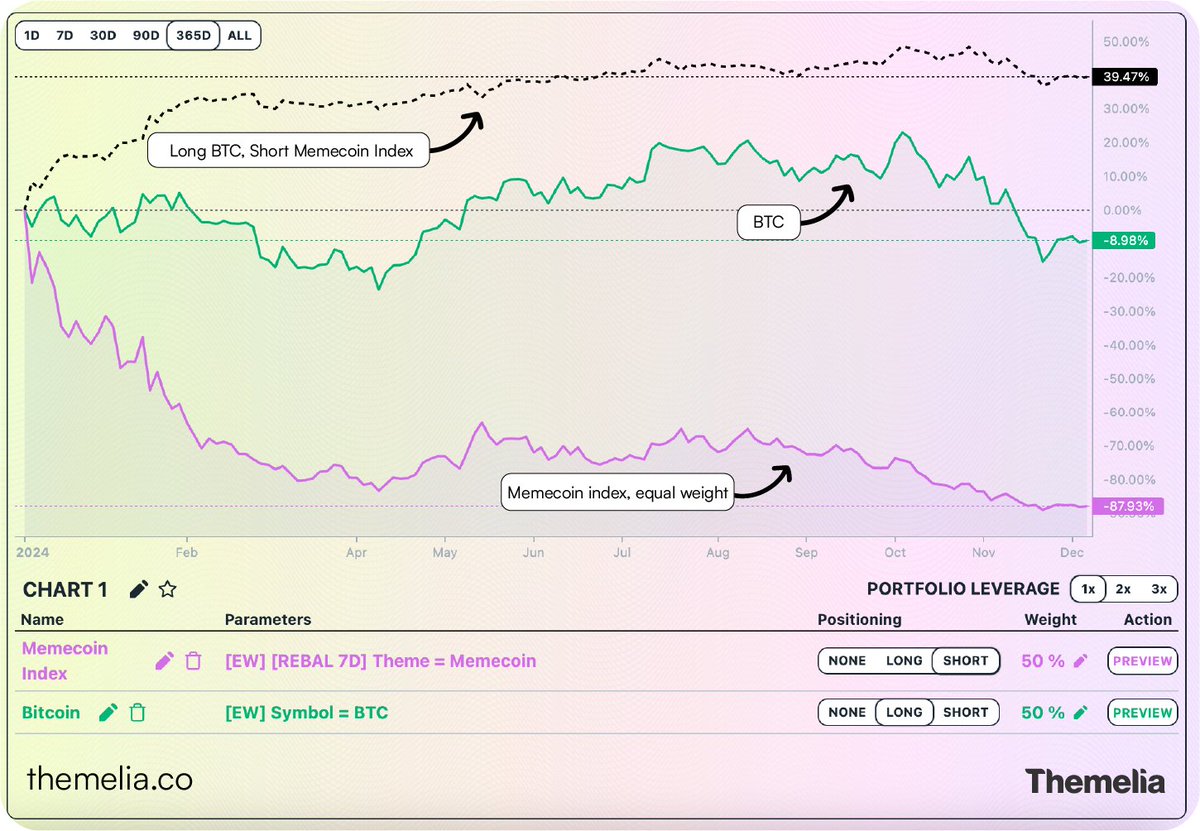Click the '2024' label on time axis
Image resolution: width=1200 pixels, height=831 pixels.
click(33, 552)
